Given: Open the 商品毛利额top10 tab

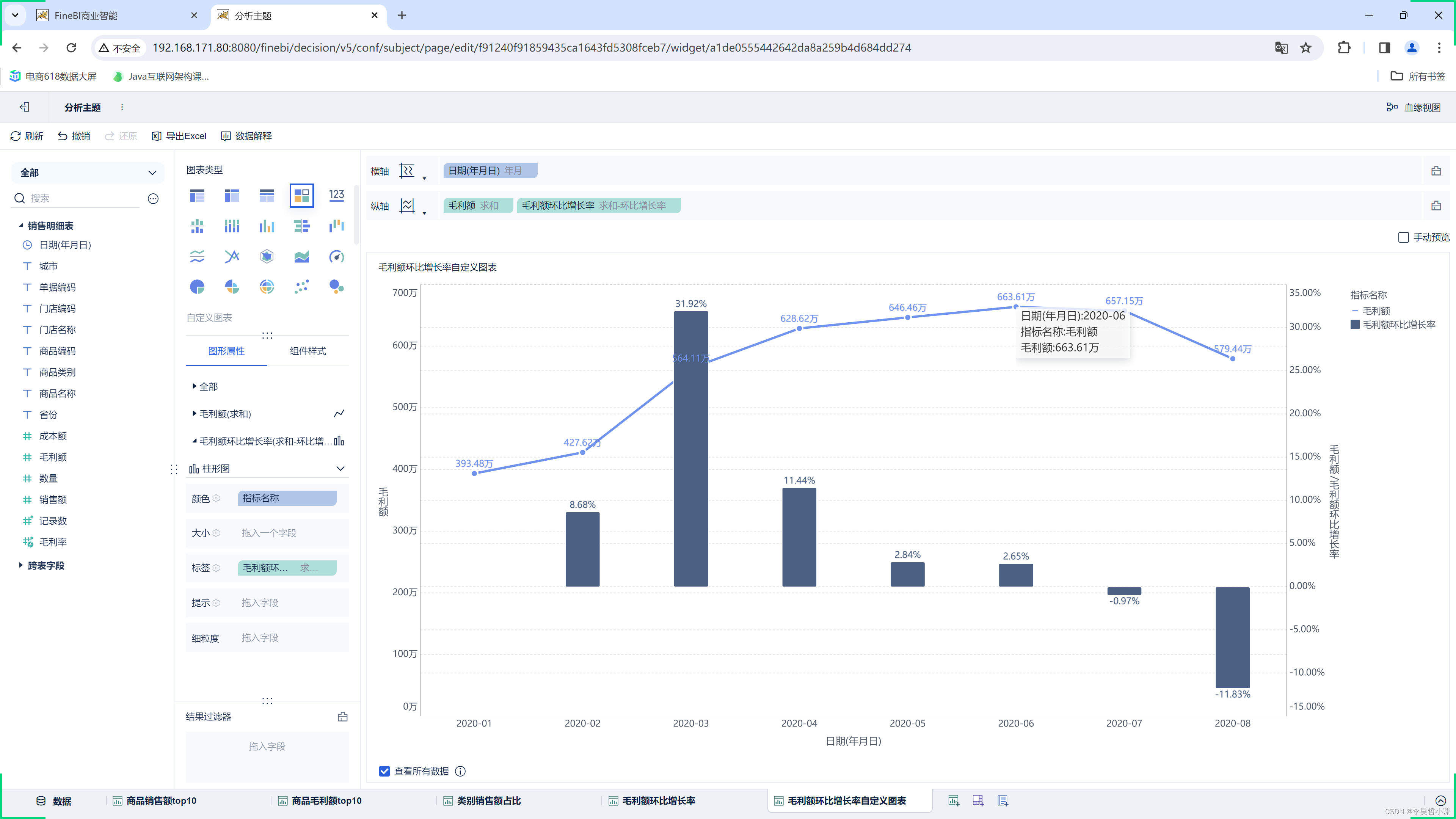Looking at the screenshot, I should click(x=319, y=801).
